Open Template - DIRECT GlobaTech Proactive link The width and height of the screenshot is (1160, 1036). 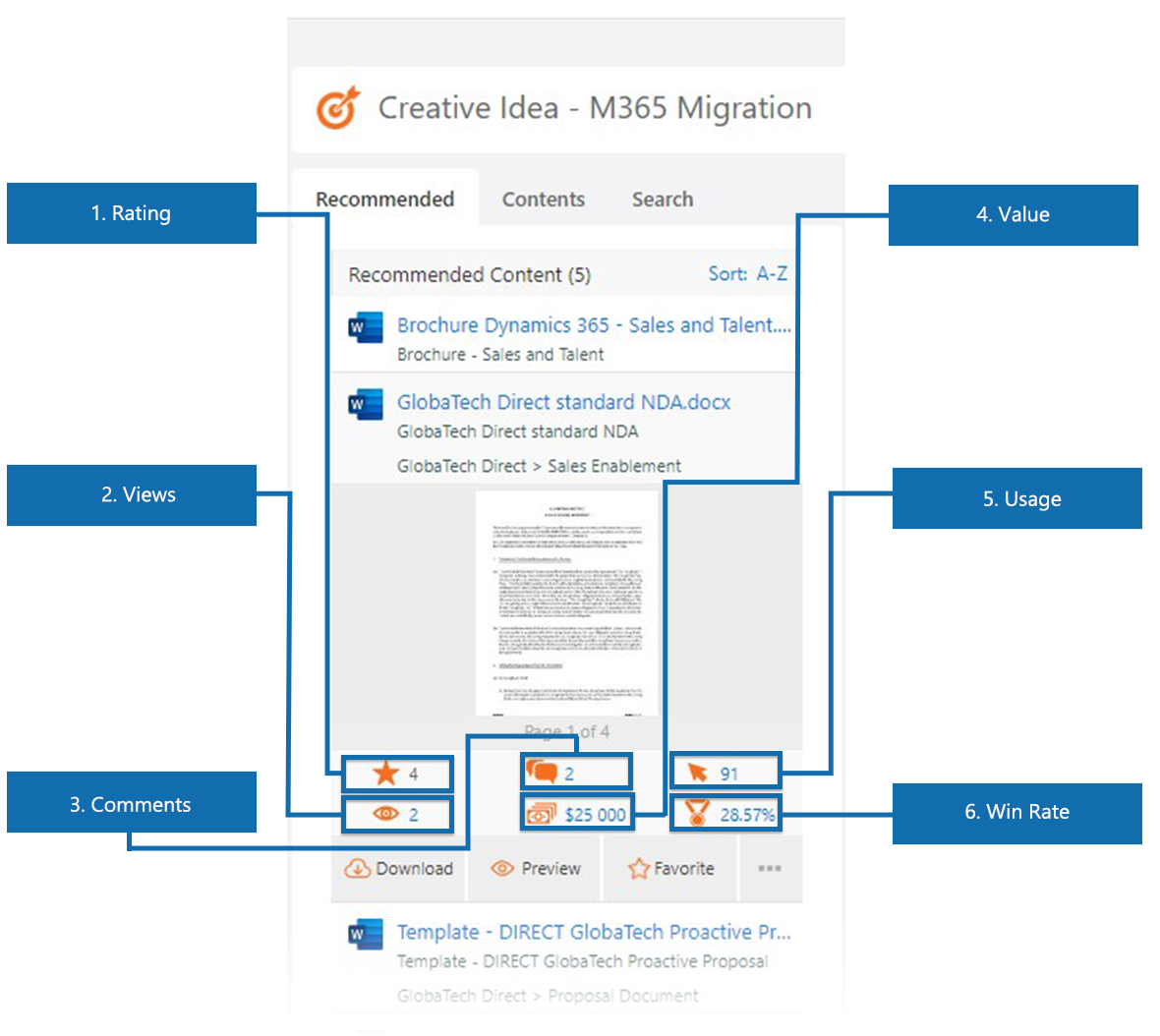593,932
